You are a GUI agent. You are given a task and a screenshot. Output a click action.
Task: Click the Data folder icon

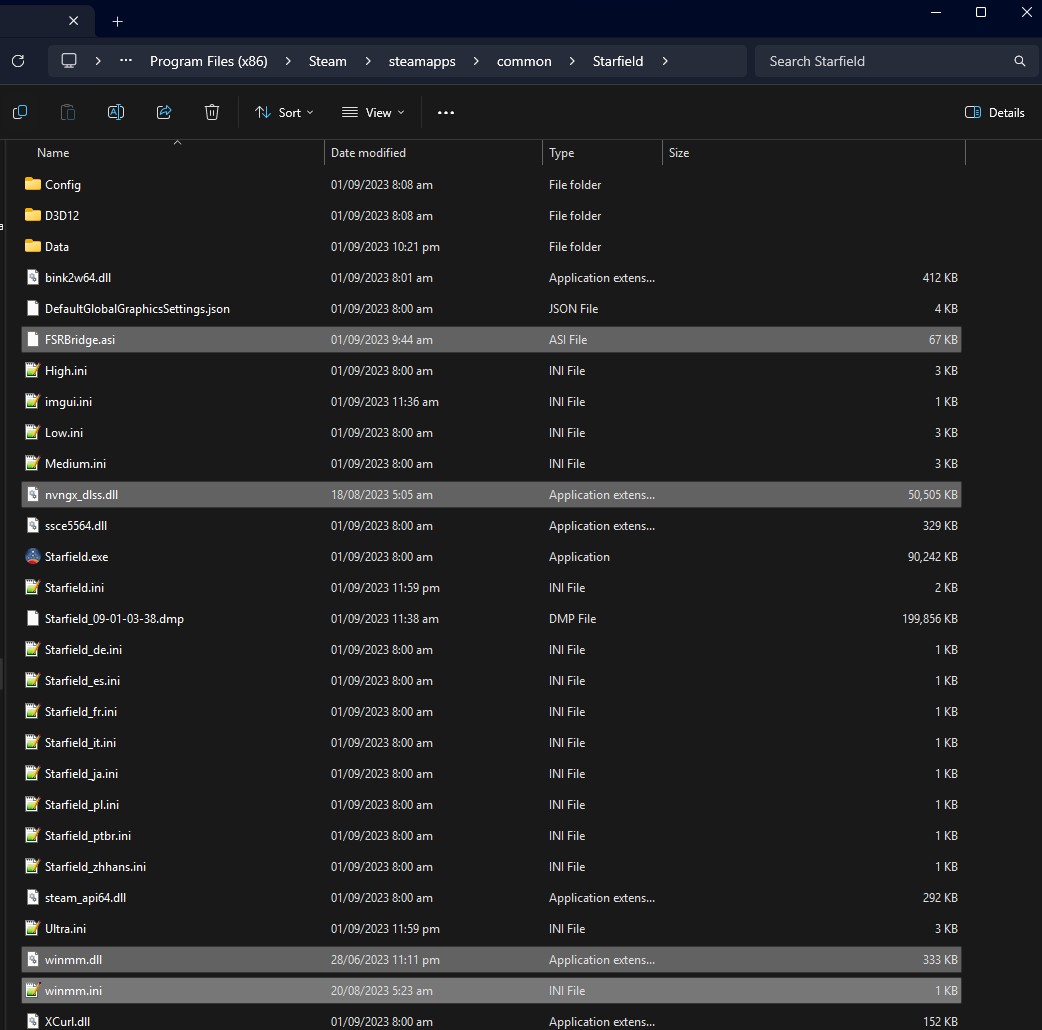[x=33, y=247]
